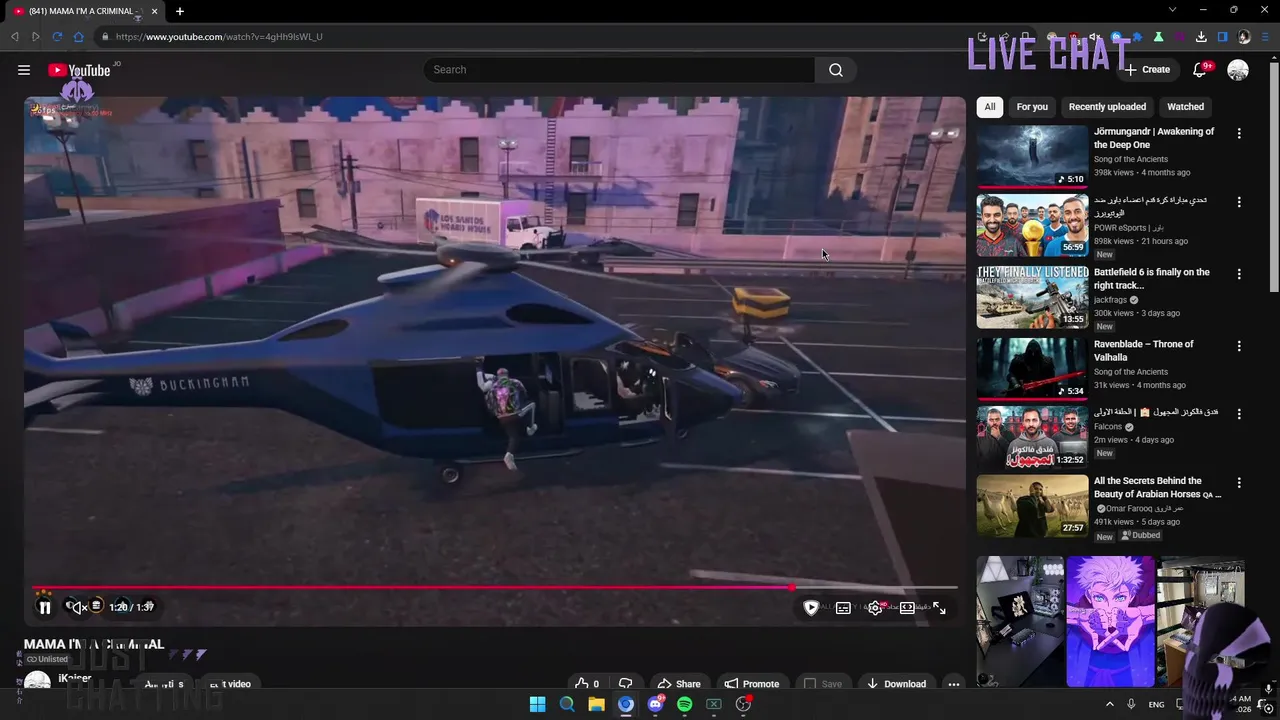Open Battlefield 6 video thumbnail

pos(1032,297)
